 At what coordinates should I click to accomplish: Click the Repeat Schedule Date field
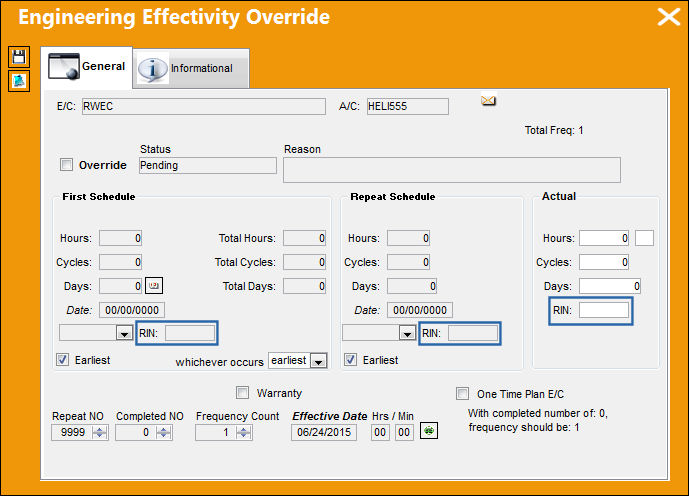click(x=420, y=310)
